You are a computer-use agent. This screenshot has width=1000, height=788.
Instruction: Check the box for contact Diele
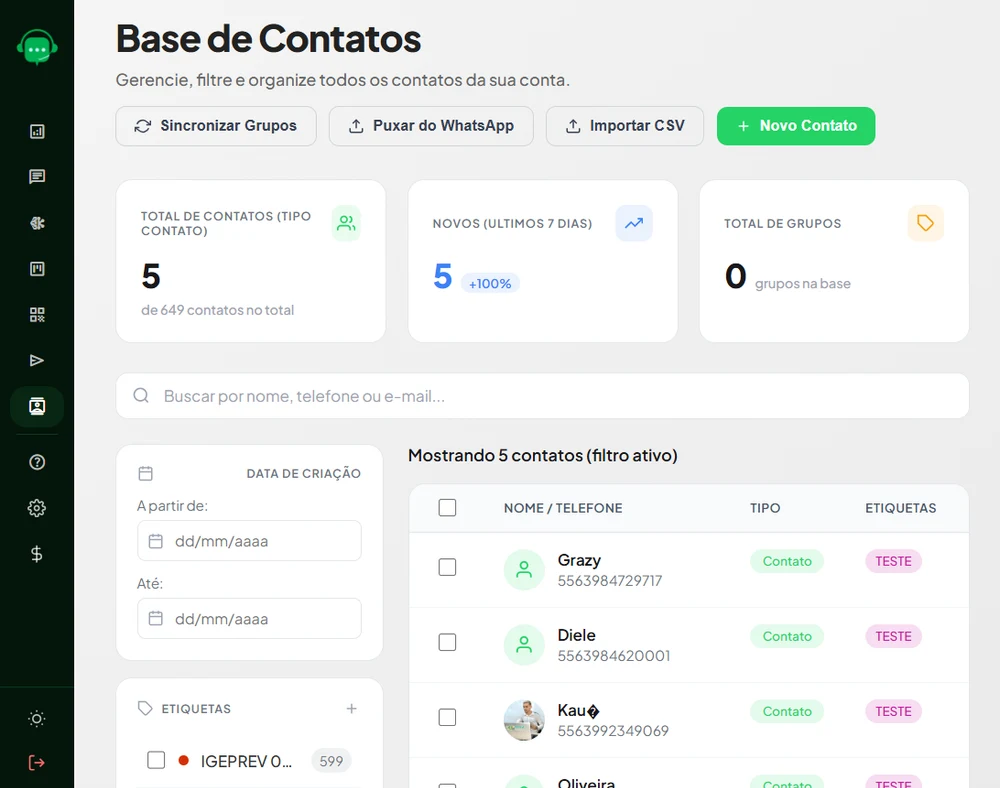[x=447, y=642]
